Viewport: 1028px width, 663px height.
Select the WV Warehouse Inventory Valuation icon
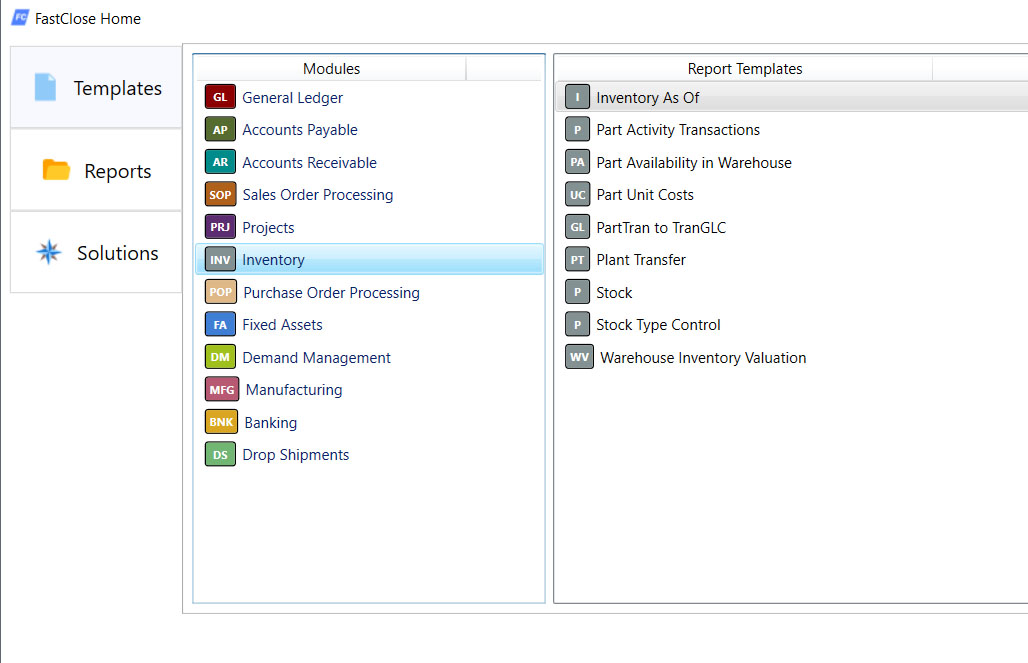pos(579,357)
